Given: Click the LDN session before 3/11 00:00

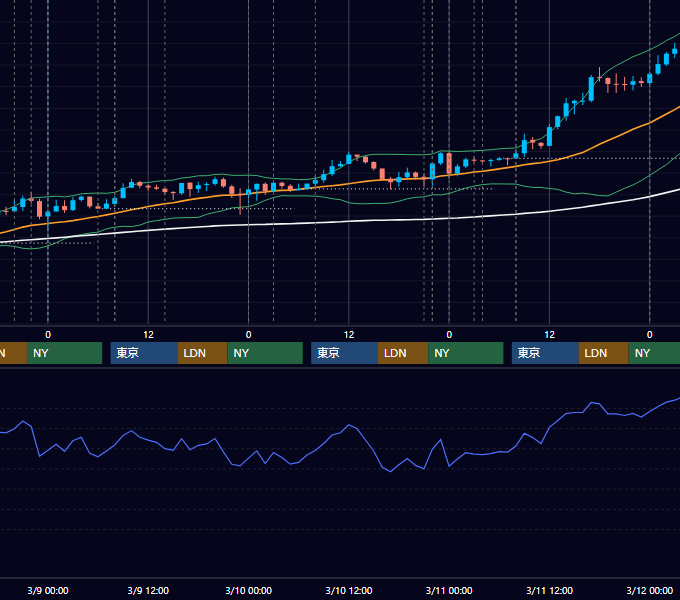Looking at the screenshot, I should pyautogui.click(x=403, y=353).
